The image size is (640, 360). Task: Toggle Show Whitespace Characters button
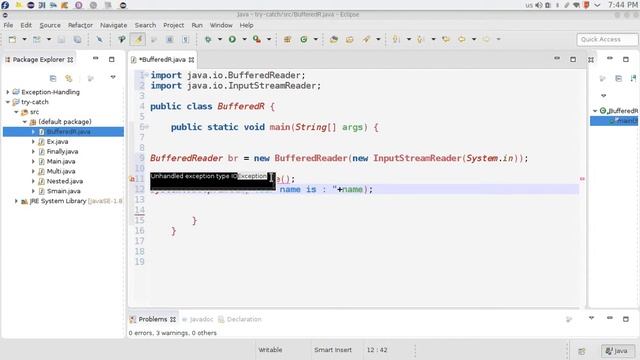point(185,39)
